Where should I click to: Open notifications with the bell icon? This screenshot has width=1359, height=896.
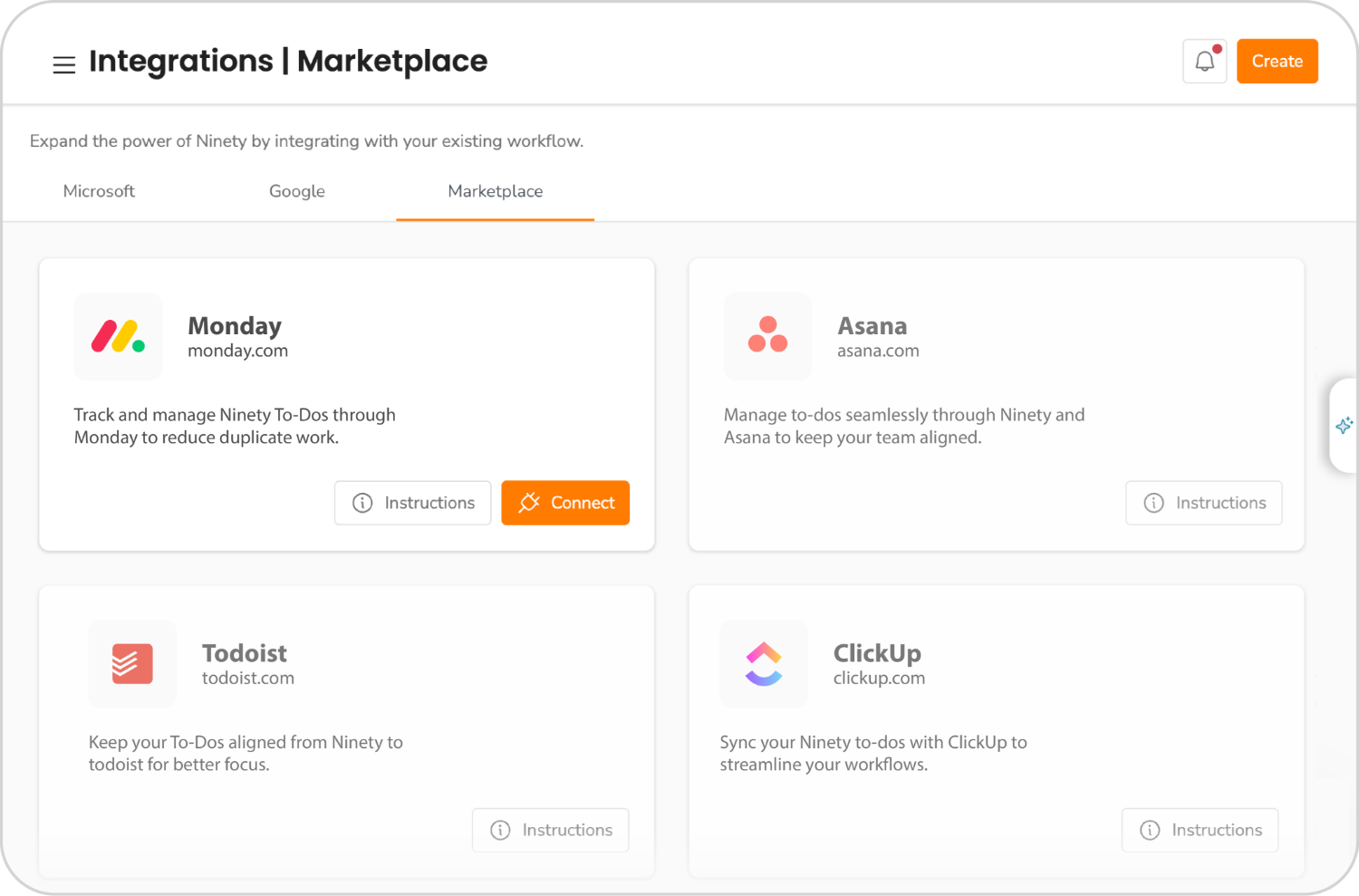[x=1204, y=61]
